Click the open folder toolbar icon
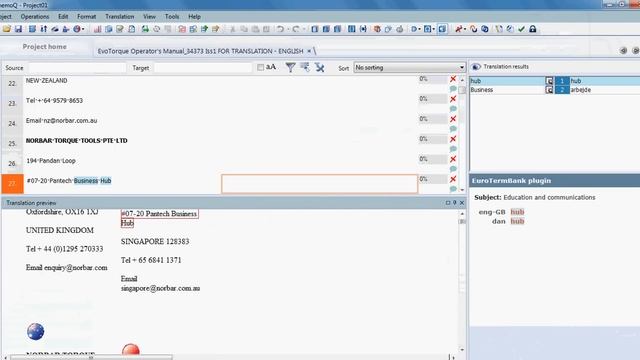Viewport: 640px width, 360px height. pos(7,29)
